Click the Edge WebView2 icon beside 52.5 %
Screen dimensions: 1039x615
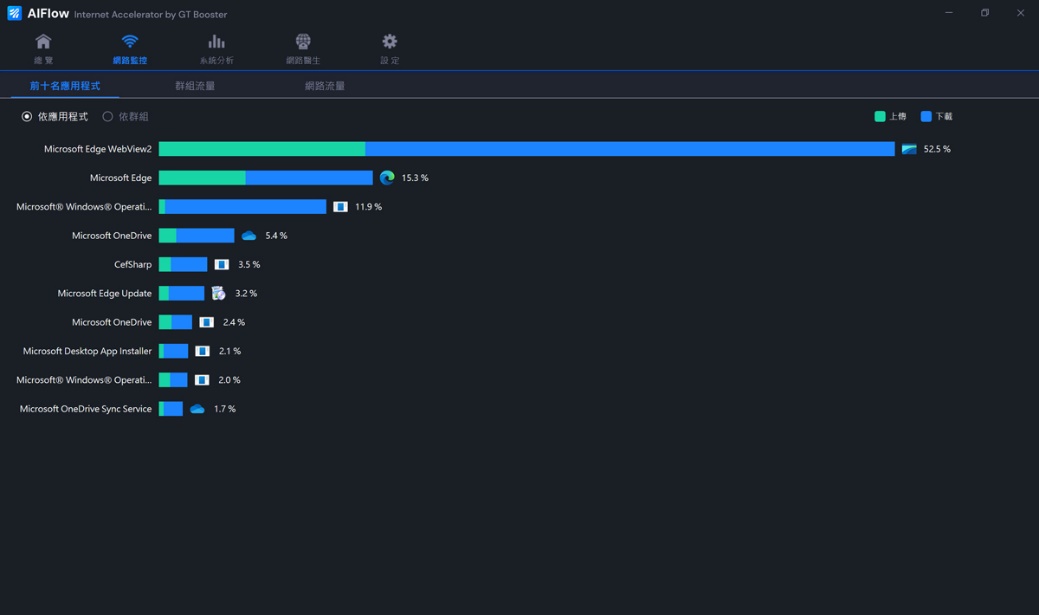click(x=909, y=149)
